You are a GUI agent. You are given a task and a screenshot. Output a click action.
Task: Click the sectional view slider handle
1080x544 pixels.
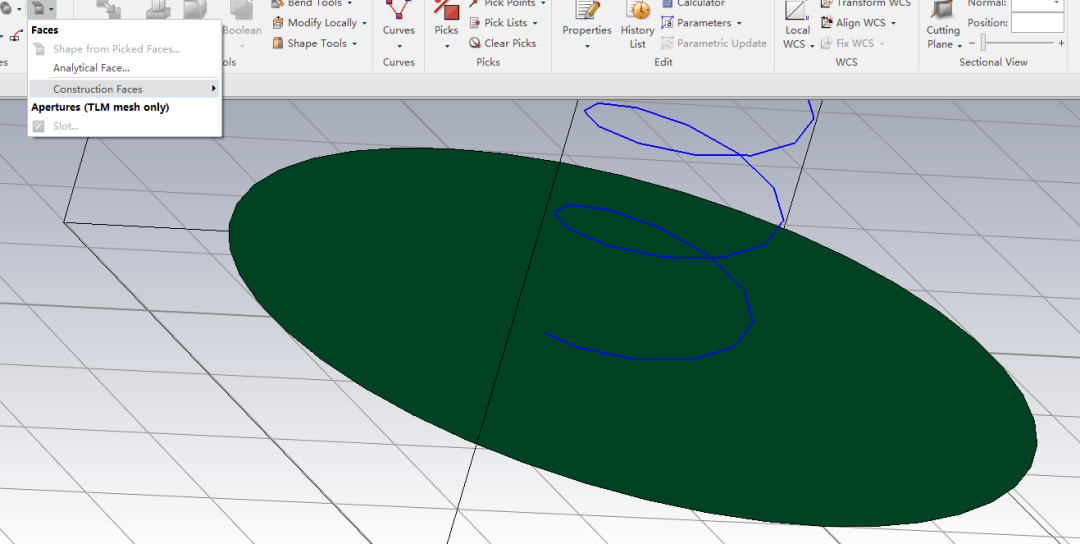pyautogui.click(x=984, y=43)
